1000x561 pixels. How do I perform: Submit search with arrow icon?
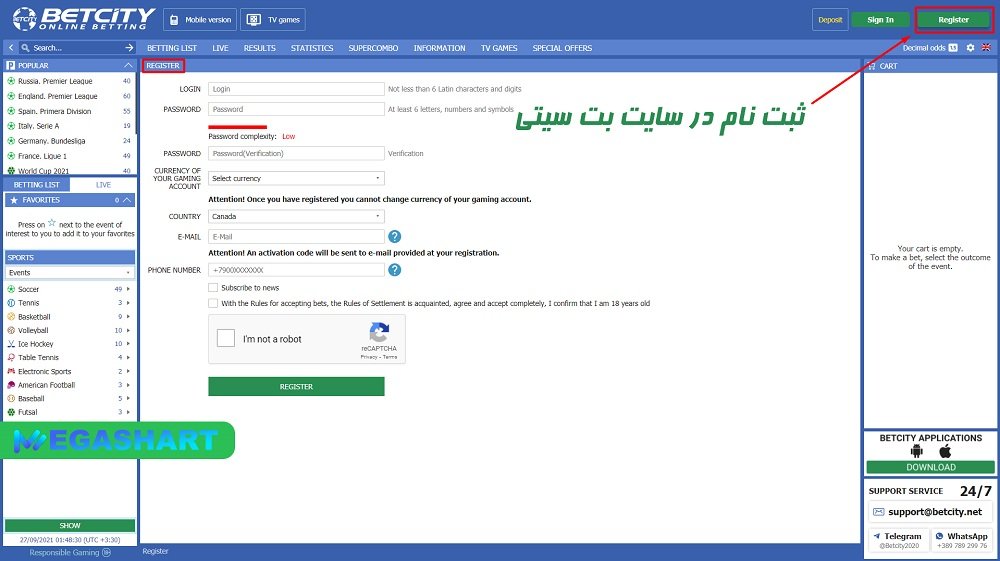coord(129,48)
